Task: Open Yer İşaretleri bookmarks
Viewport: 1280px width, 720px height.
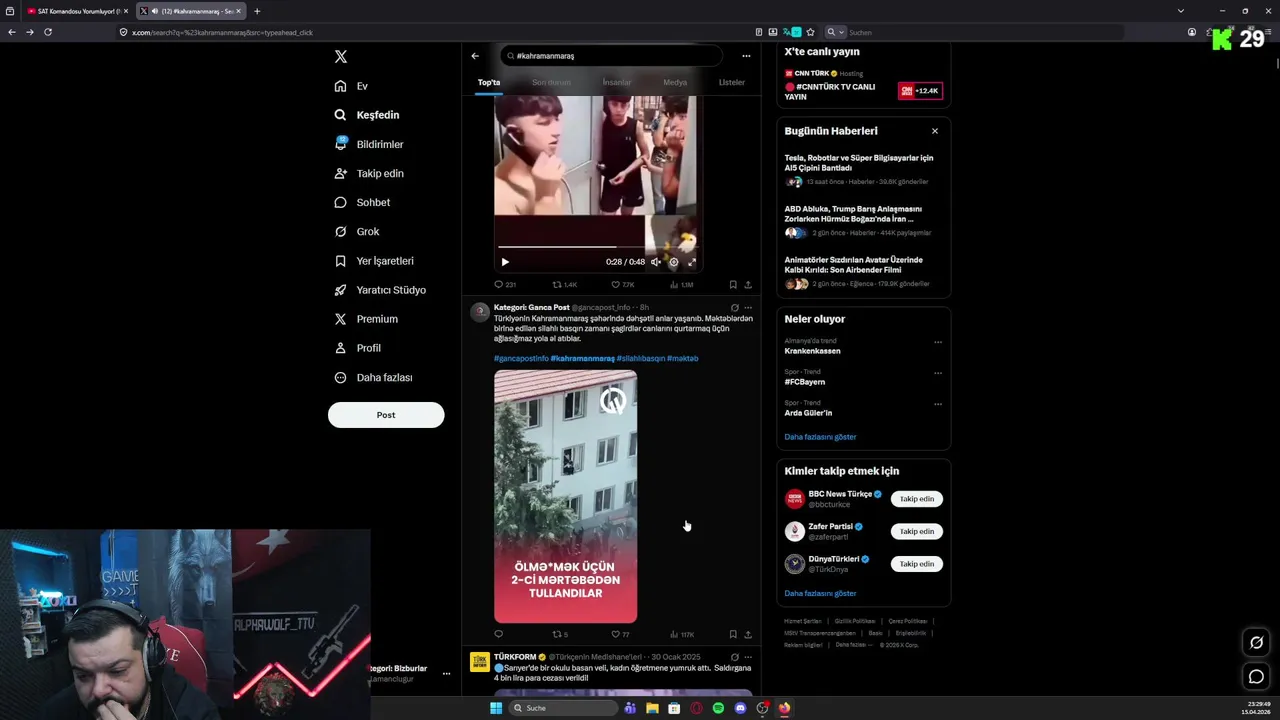Action: click(x=374, y=260)
